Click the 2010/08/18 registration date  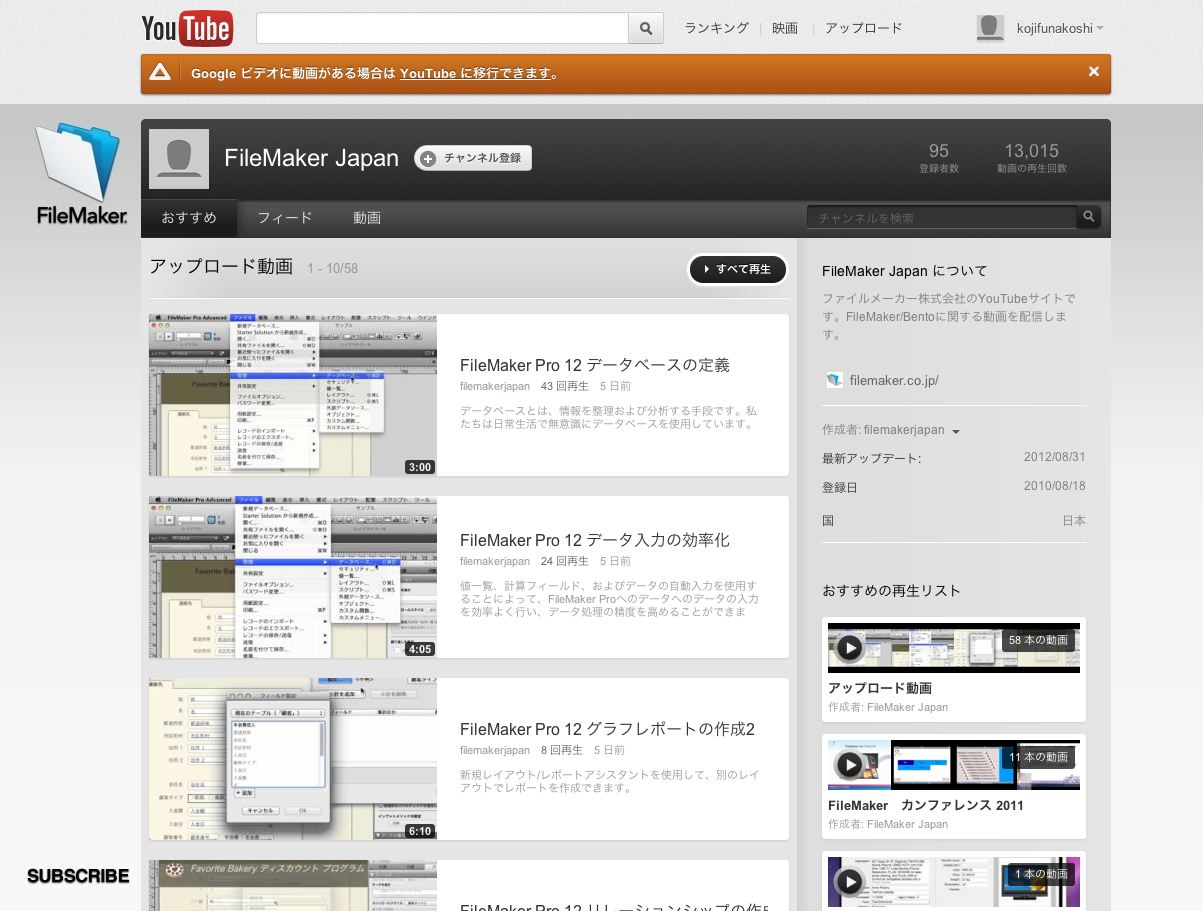pyautogui.click(x=1054, y=486)
